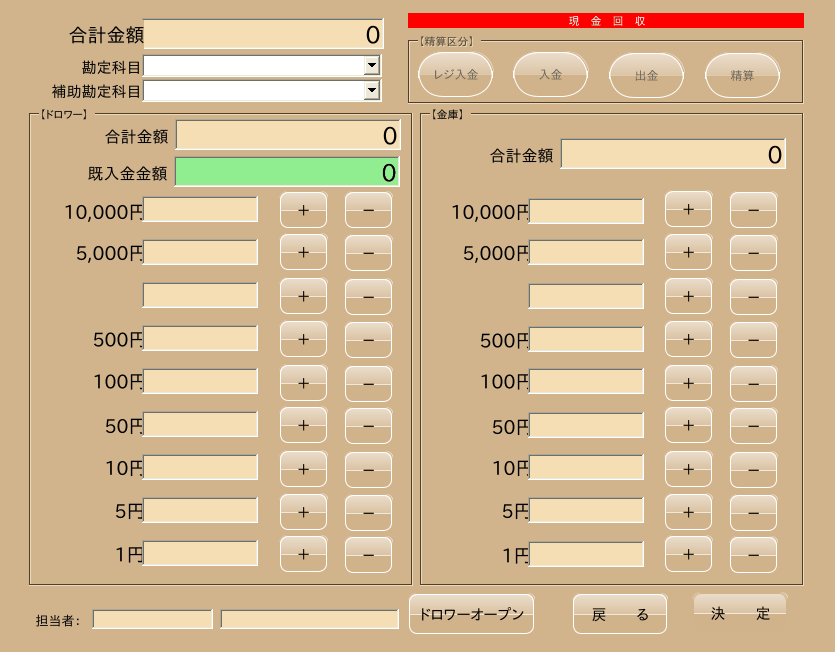Open the 勘定科目 dropdown arrow
The height and width of the screenshot is (652, 835).
372,66
